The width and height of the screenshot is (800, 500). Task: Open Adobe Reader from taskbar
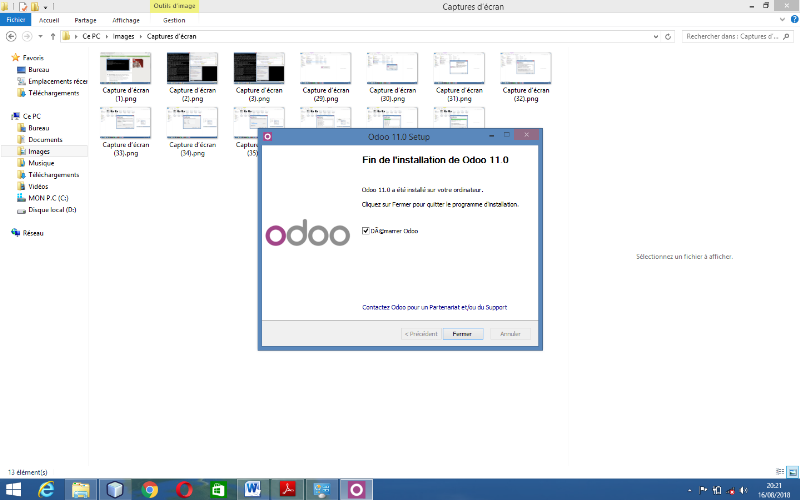coord(287,490)
